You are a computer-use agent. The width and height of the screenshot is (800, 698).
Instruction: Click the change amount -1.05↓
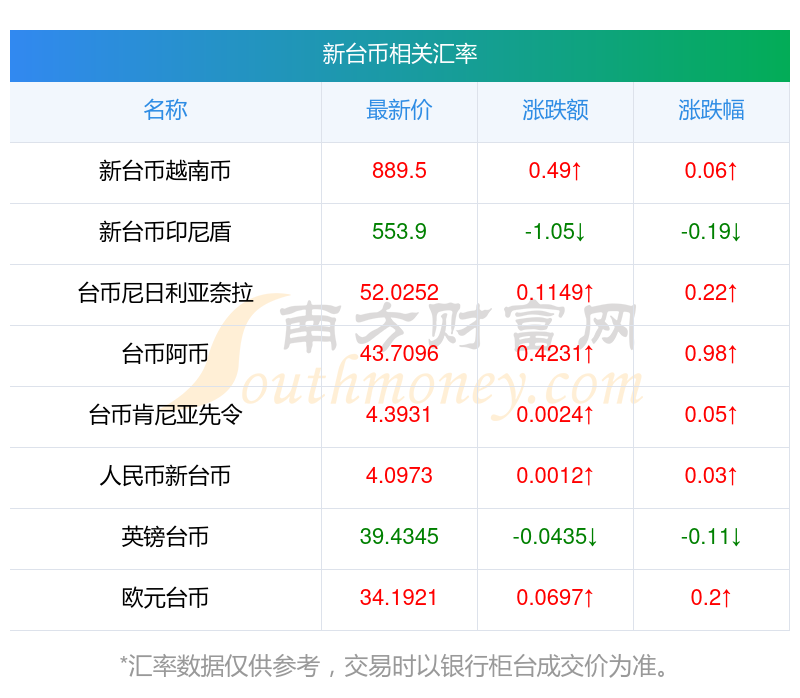(555, 232)
